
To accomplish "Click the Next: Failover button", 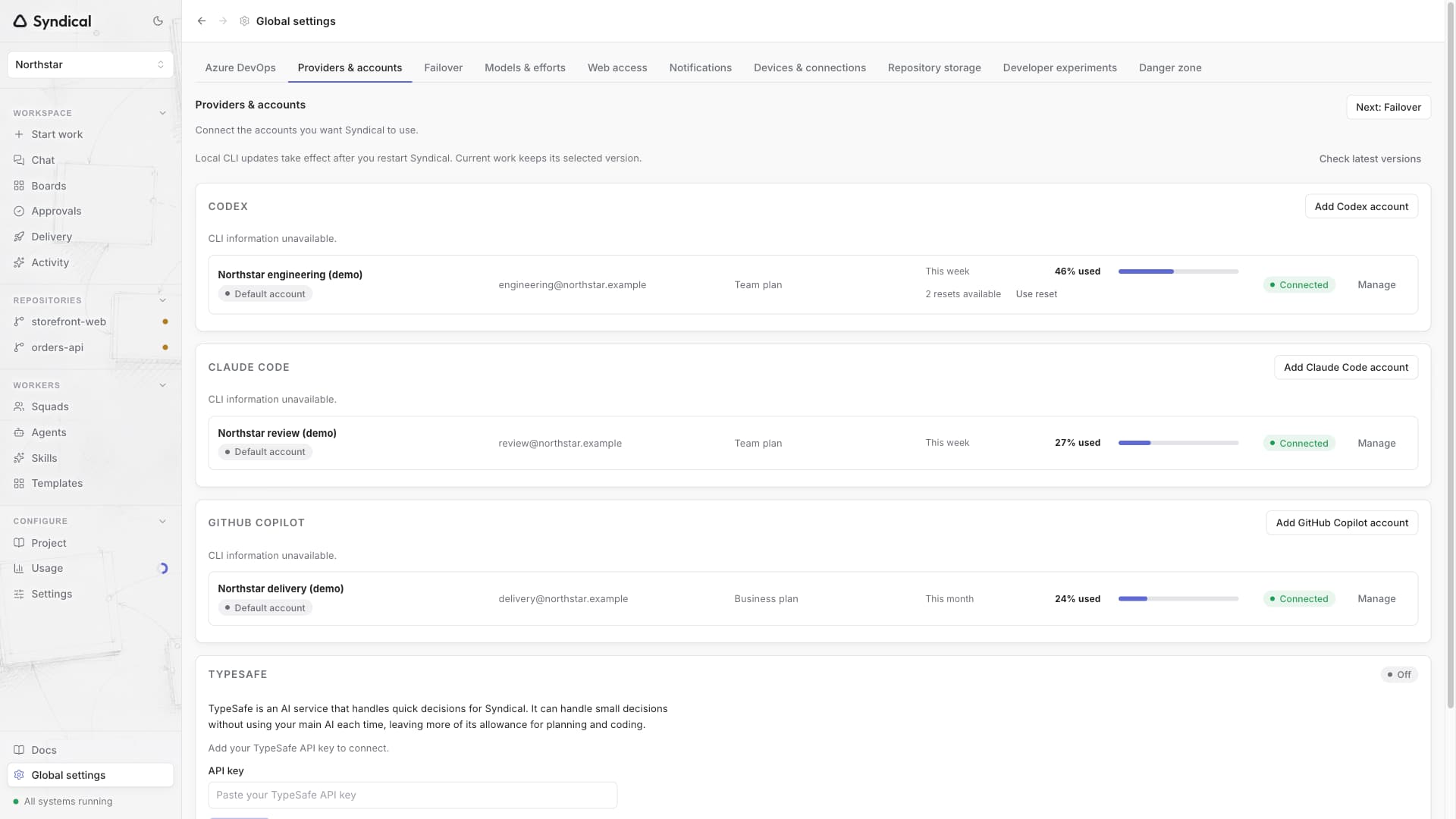I will click(1389, 107).
